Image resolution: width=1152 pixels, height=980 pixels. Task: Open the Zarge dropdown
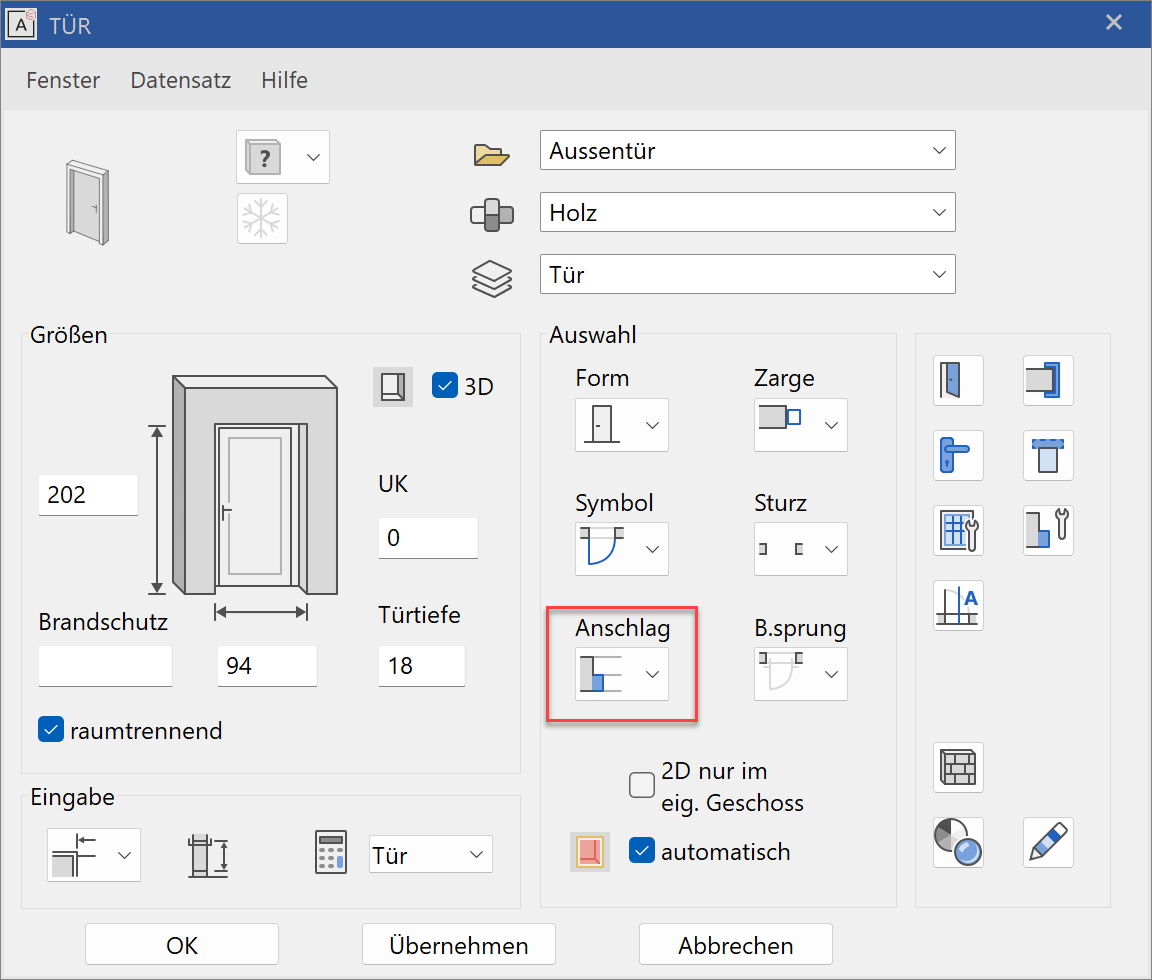point(800,425)
